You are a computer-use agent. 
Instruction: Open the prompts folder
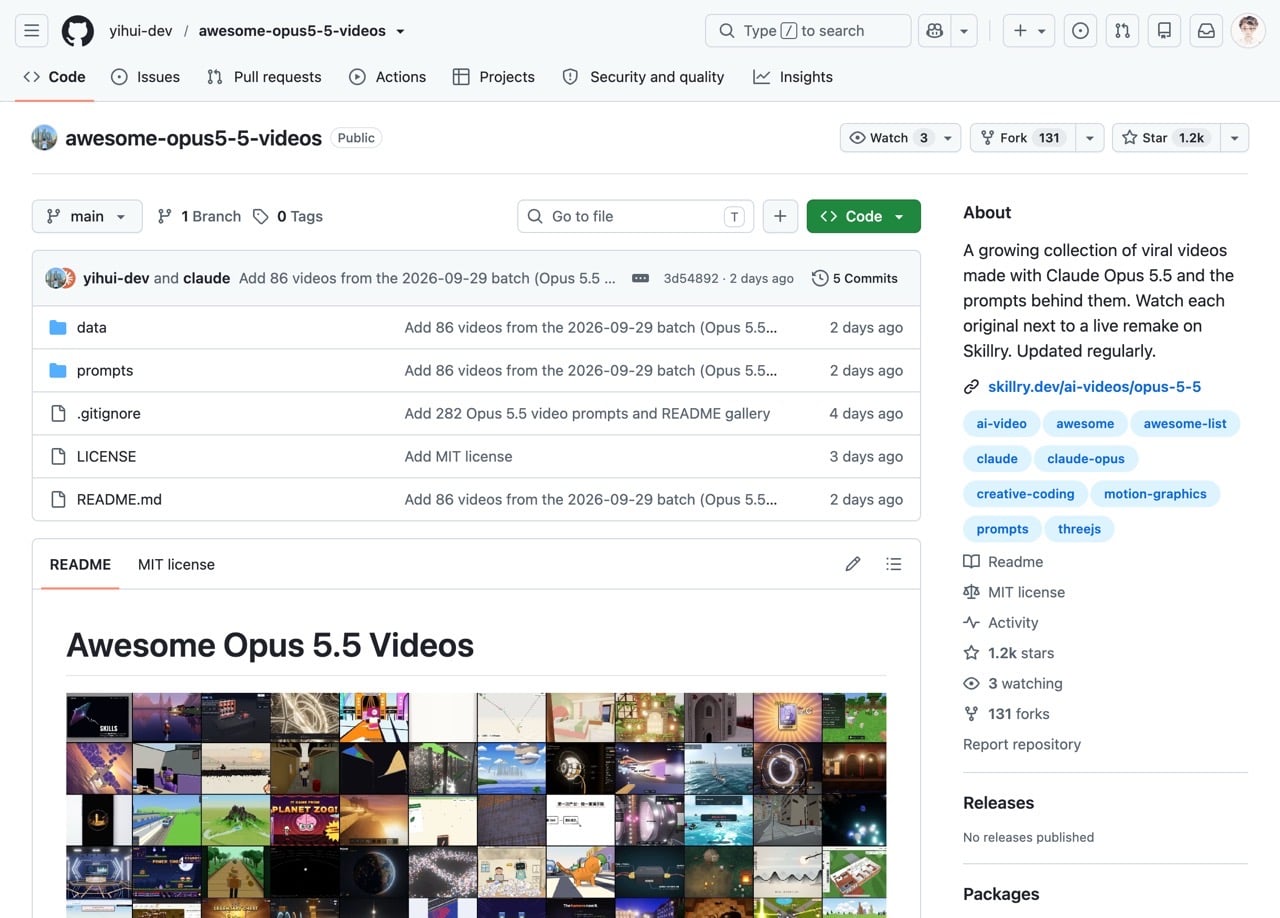[105, 370]
